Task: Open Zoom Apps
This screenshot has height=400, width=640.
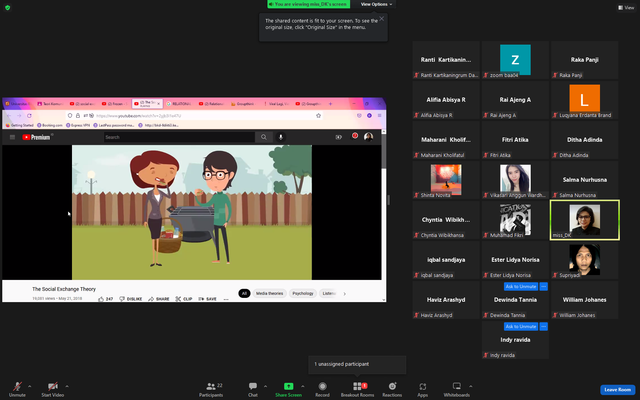Action: [x=422, y=389]
